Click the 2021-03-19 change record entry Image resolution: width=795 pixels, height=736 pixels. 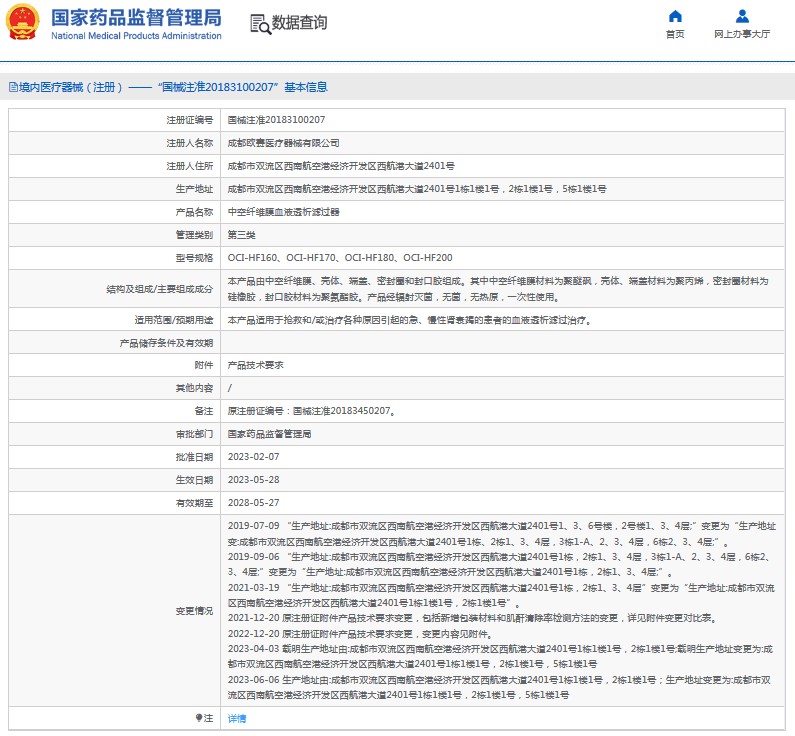click(501, 595)
